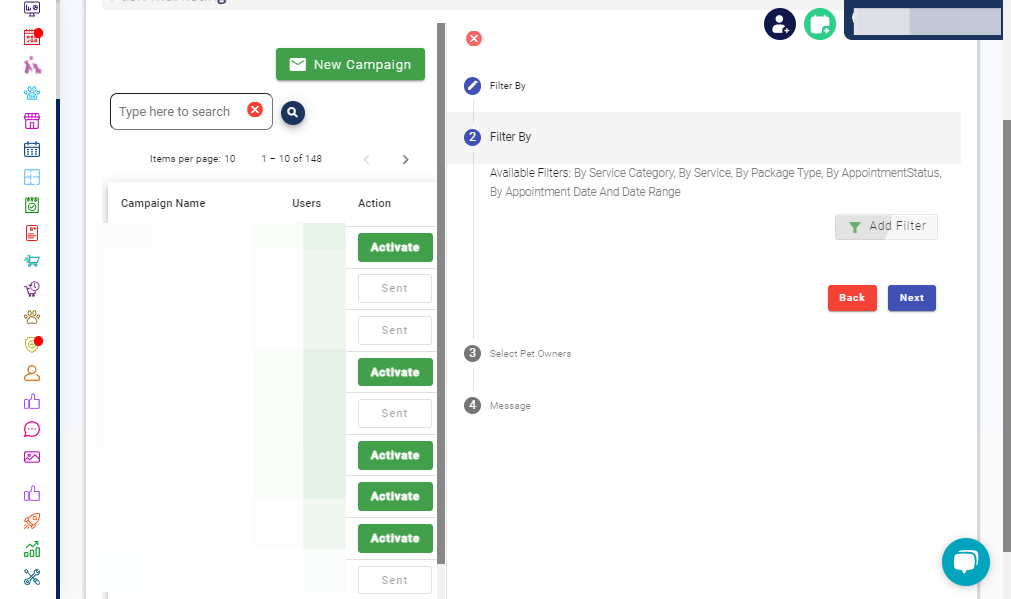Open the light blue floor plan icon

tap(32, 177)
